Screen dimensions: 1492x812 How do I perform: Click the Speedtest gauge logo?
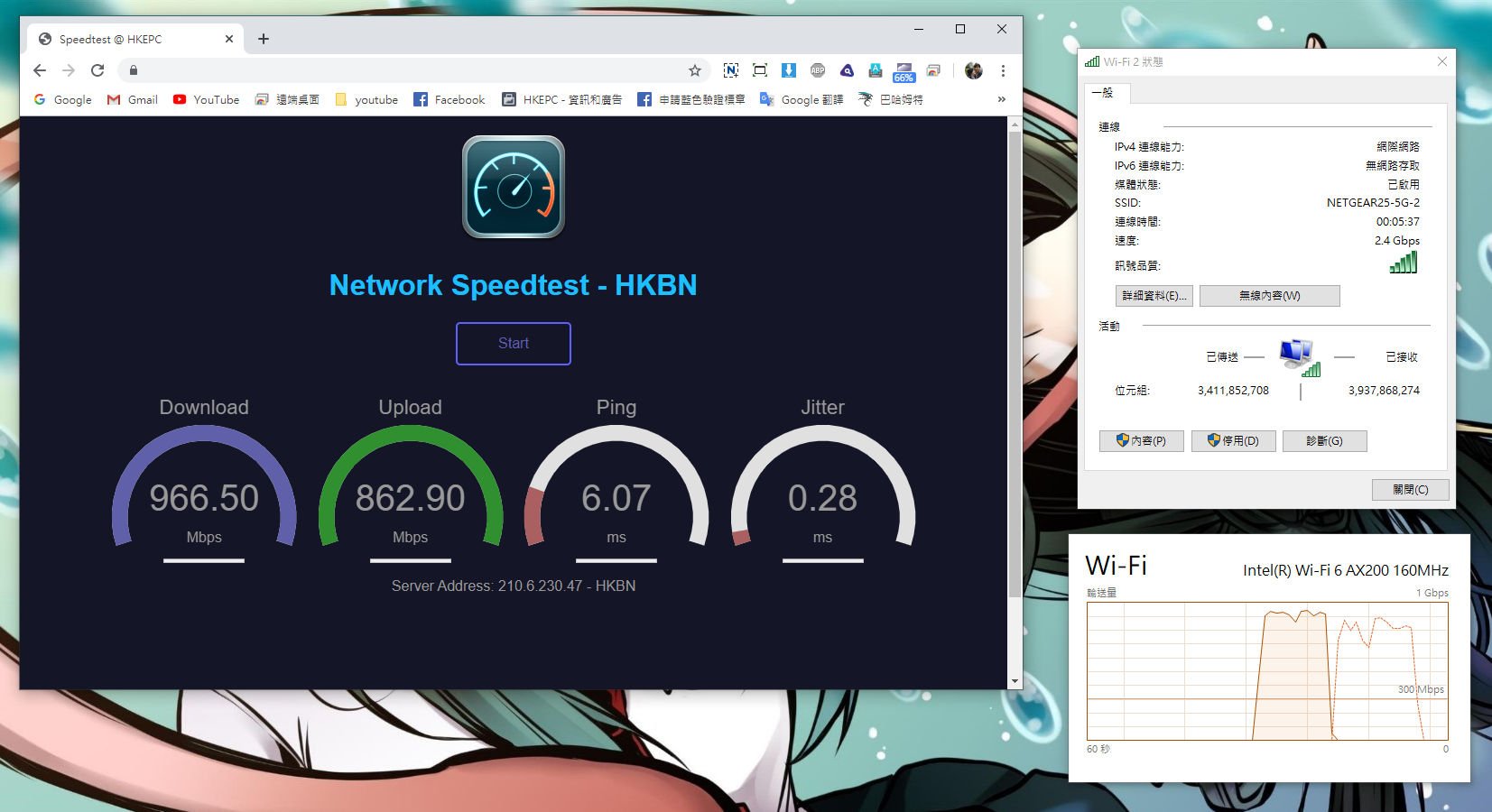pos(514,187)
